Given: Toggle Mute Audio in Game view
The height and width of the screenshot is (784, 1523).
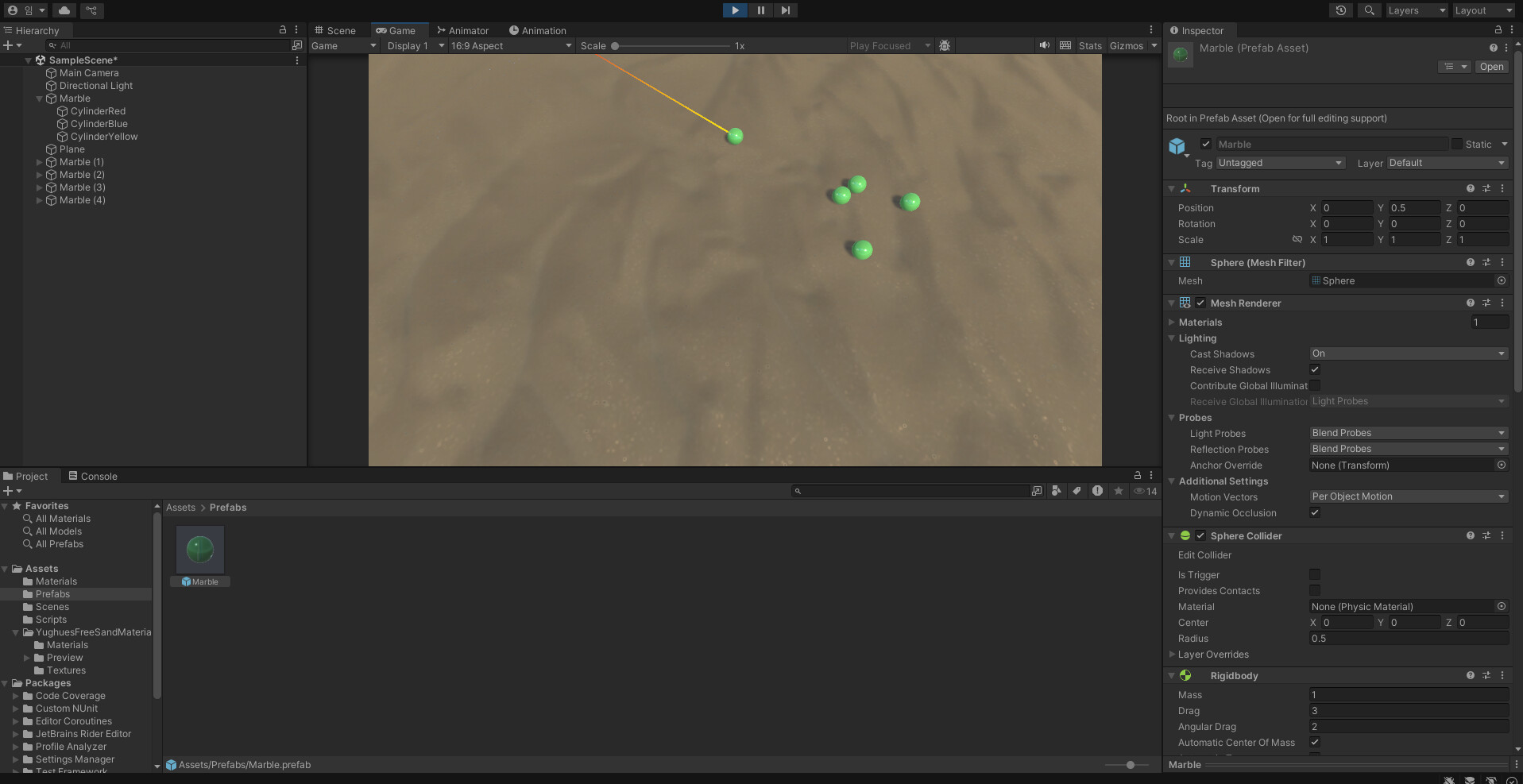Looking at the screenshot, I should click(1044, 45).
